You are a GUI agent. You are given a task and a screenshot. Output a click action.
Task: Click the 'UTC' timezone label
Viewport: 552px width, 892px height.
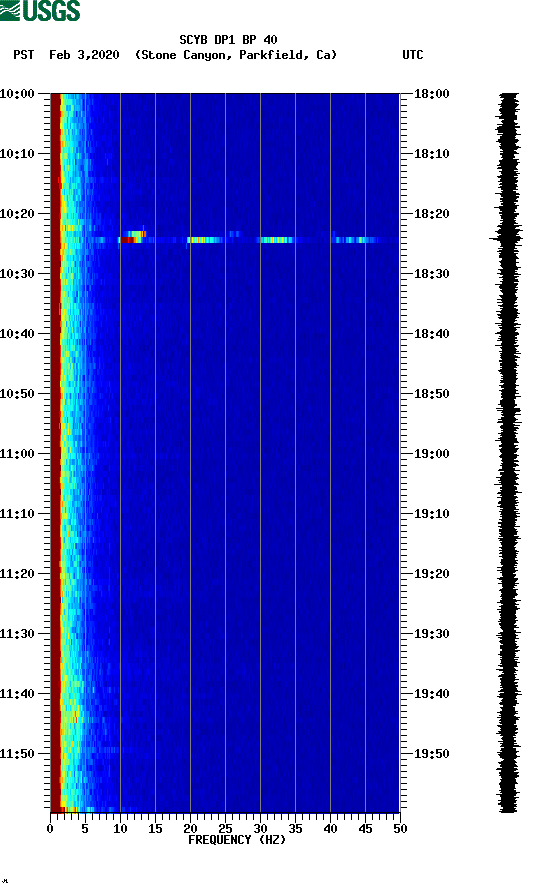pyautogui.click(x=413, y=55)
